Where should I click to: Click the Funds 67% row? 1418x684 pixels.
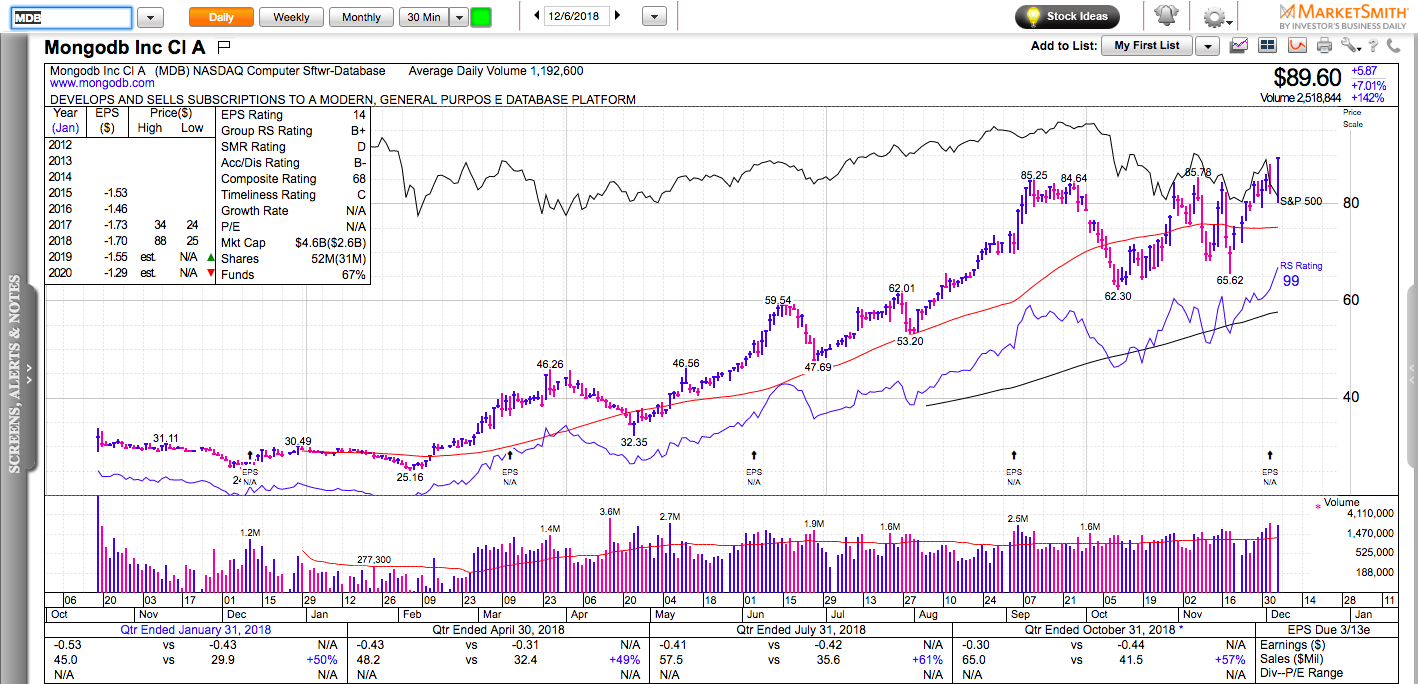click(x=294, y=275)
